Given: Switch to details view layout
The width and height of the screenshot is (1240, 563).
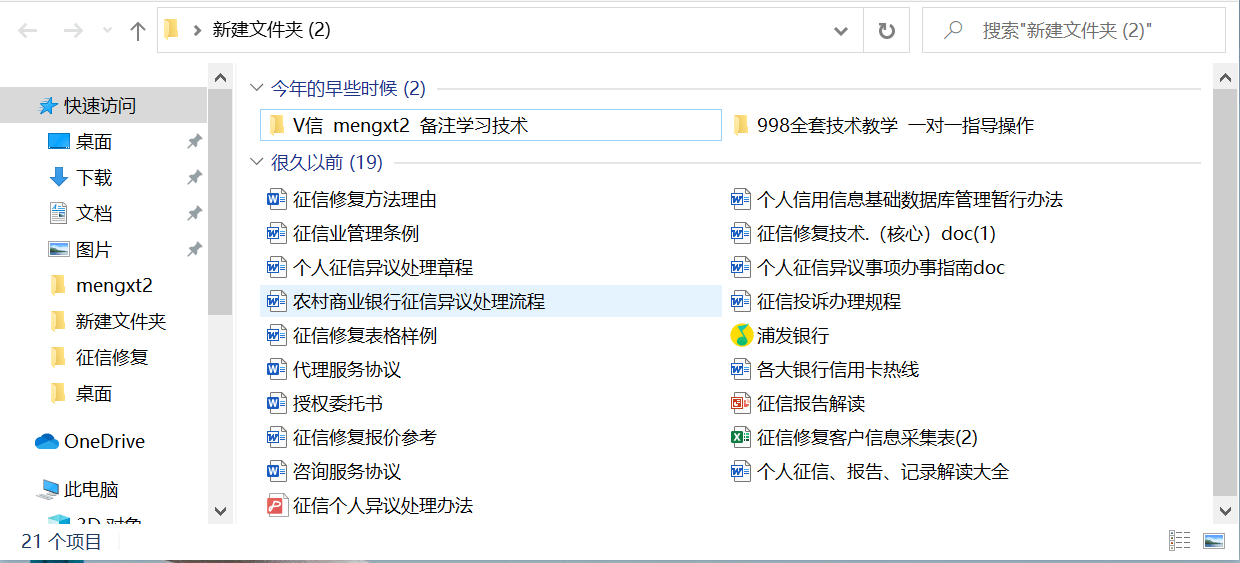Looking at the screenshot, I should pyautogui.click(x=1180, y=541).
